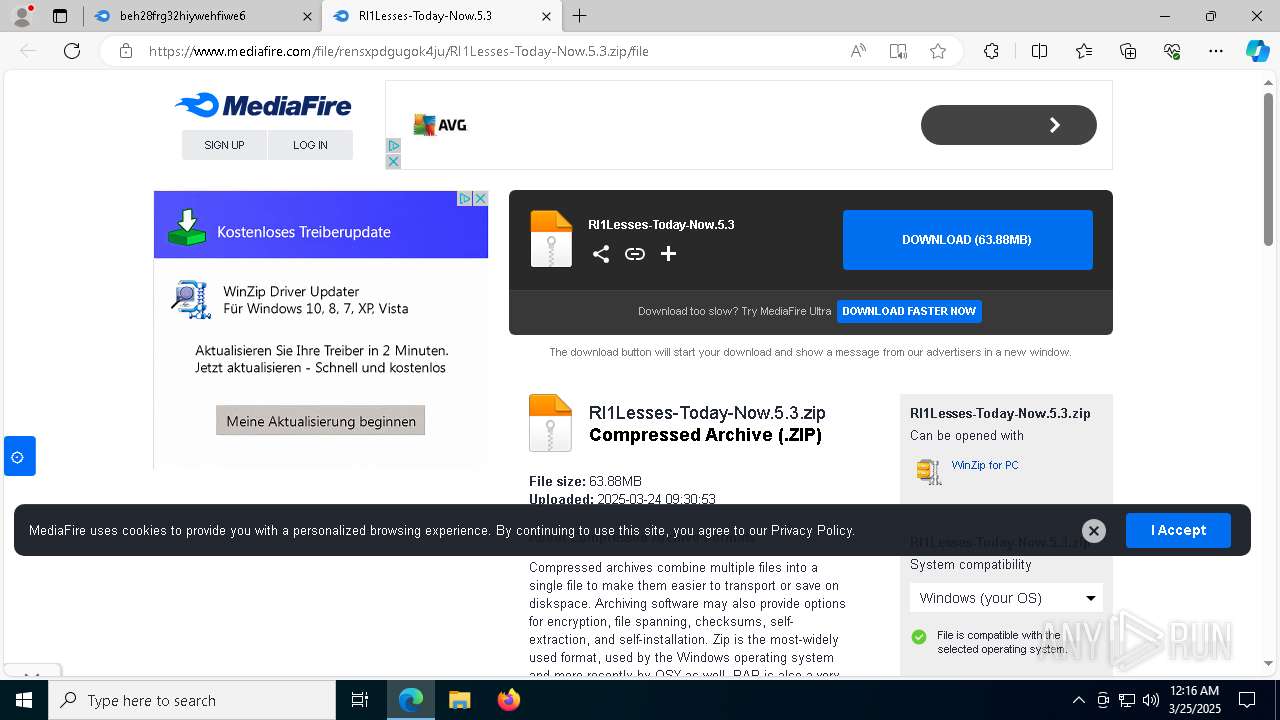Click DOWNLOAD FASTER NOW button

(x=909, y=311)
